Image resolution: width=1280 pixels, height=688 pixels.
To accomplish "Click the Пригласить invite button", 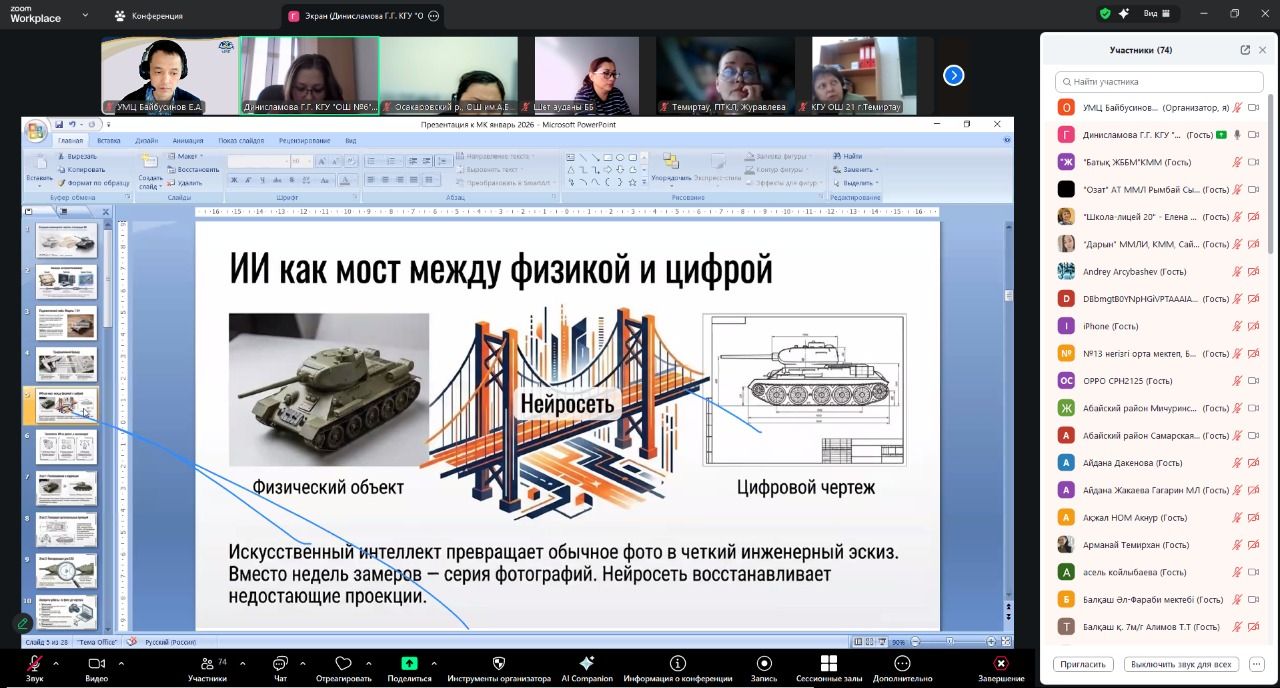I will click(x=1083, y=664).
